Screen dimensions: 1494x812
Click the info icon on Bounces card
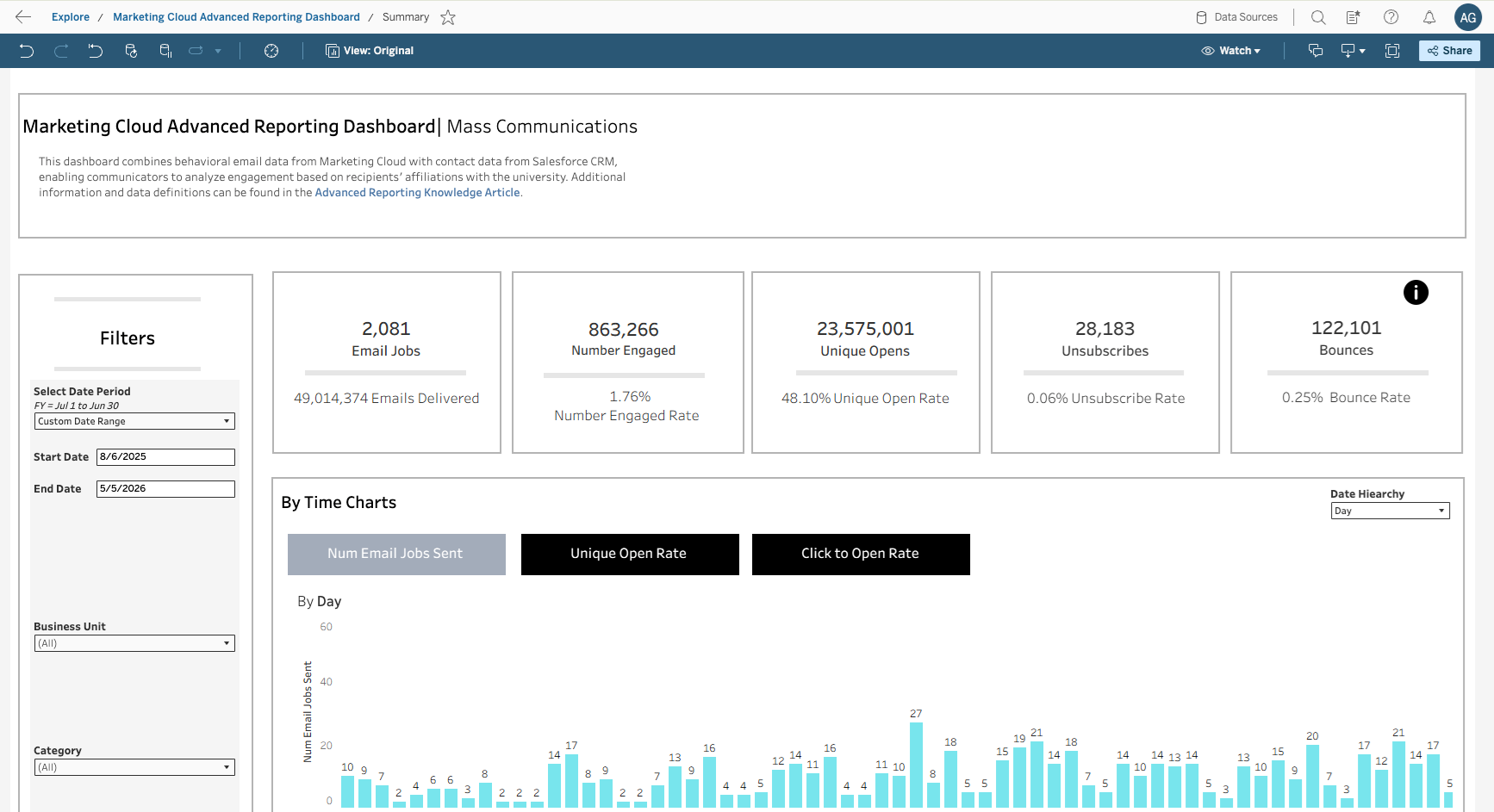pyautogui.click(x=1416, y=293)
